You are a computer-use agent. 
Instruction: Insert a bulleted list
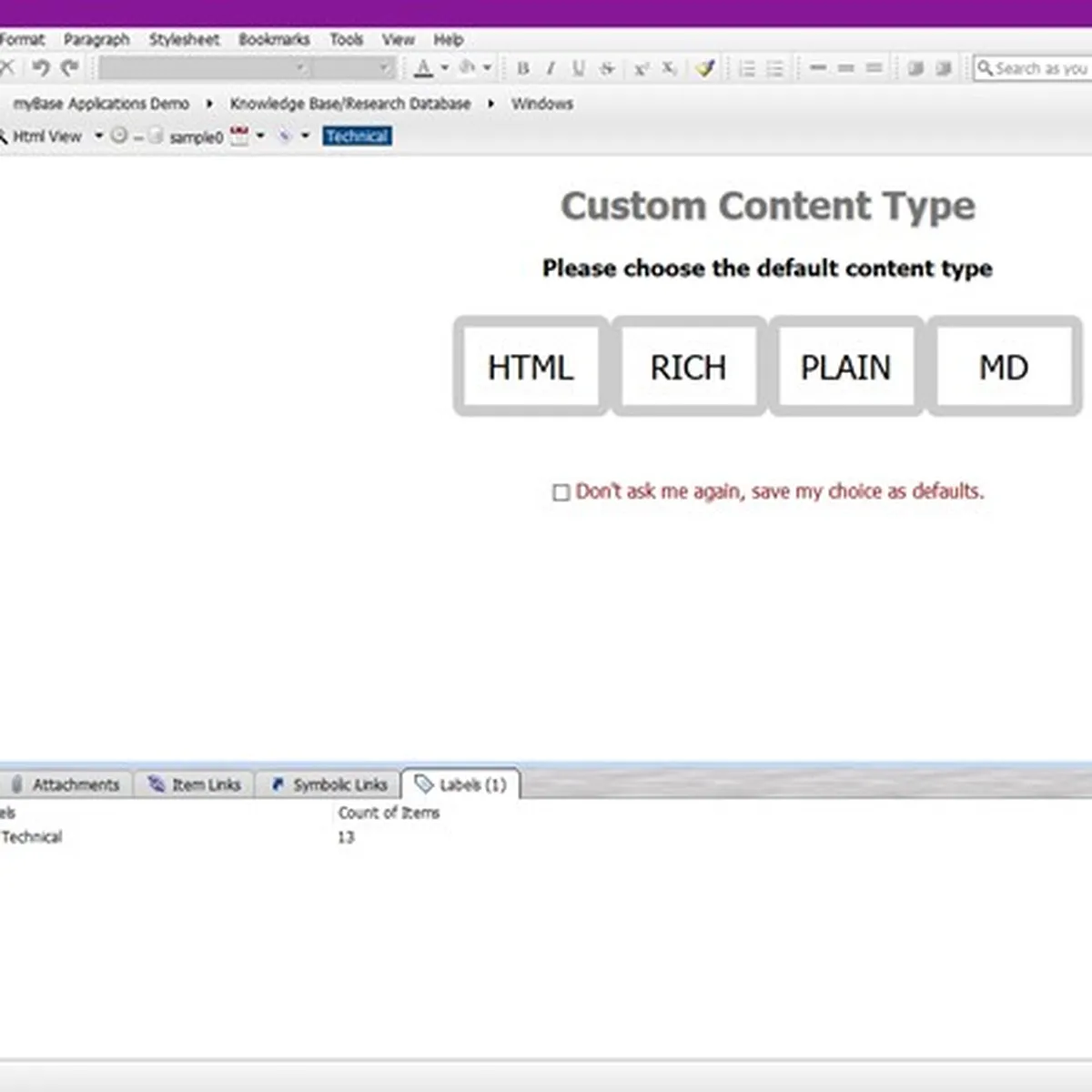pos(775,68)
